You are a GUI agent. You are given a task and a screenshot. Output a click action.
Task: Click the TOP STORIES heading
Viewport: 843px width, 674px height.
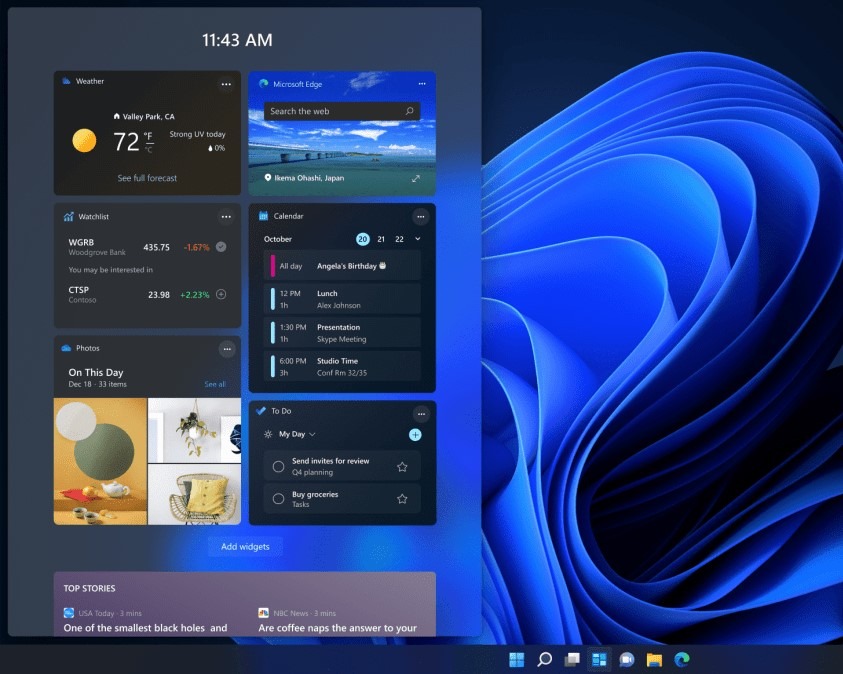click(x=89, y=588)
